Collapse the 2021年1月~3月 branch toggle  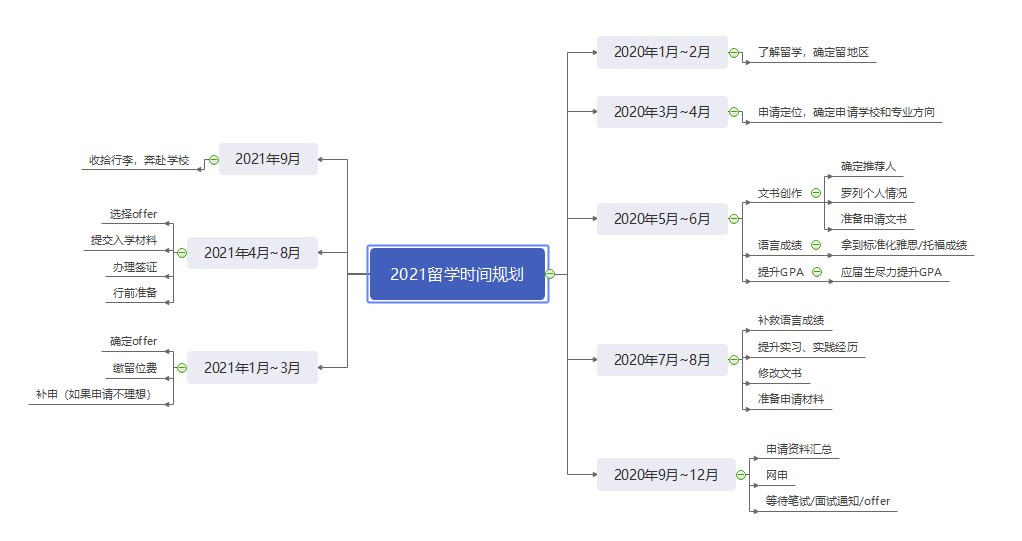pos(181,368)
